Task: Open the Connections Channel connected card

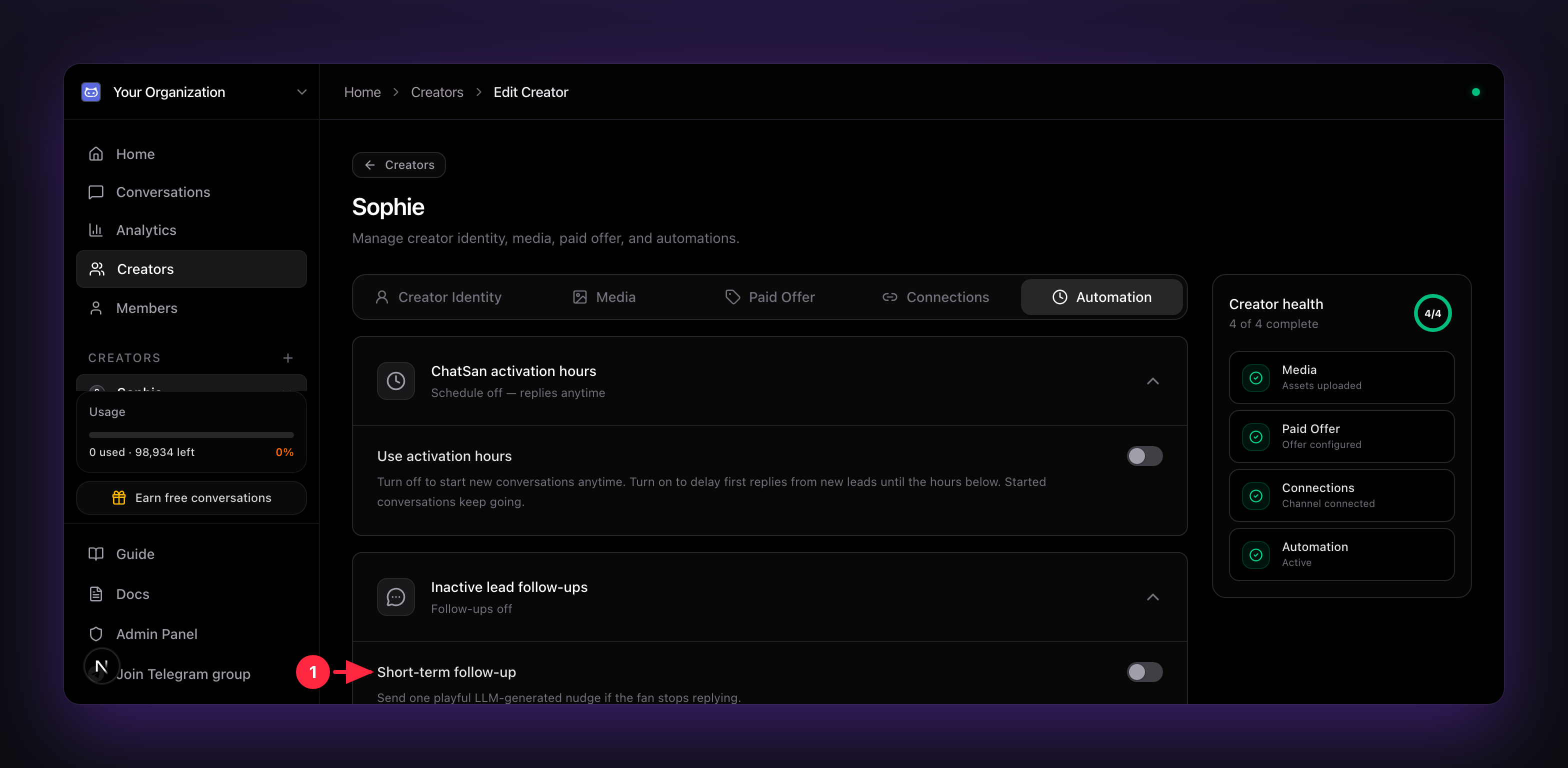Action: pos(1341,495)
